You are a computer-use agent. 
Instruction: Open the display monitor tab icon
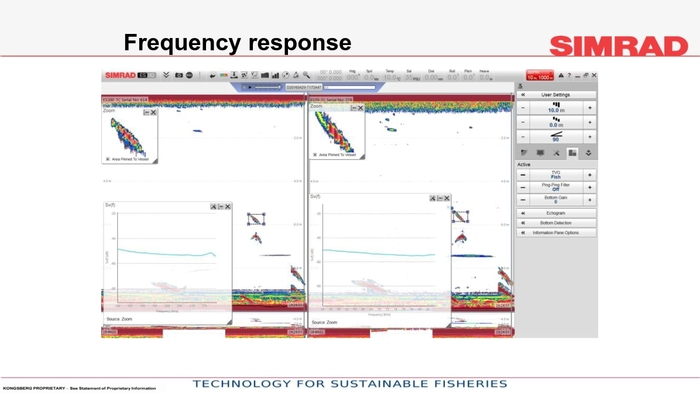540,153
